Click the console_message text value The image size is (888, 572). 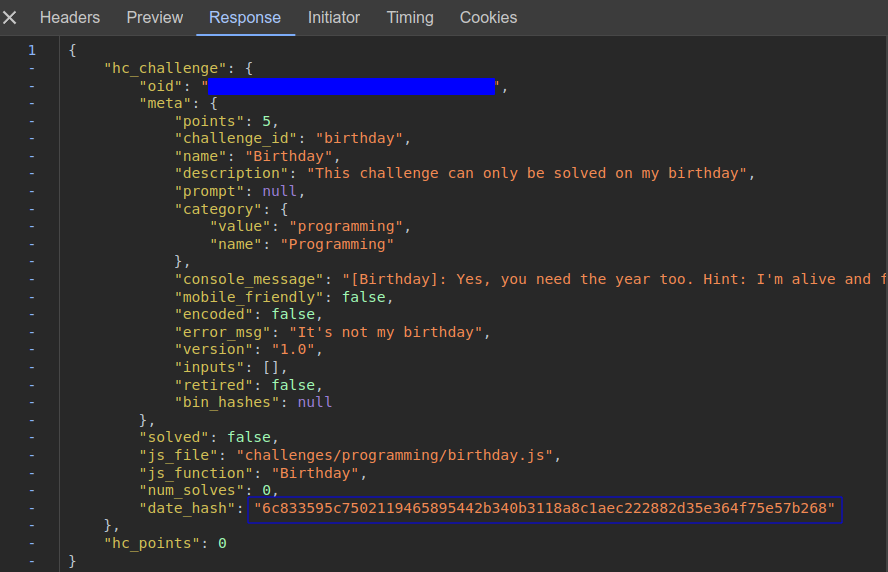pos(615,279)
